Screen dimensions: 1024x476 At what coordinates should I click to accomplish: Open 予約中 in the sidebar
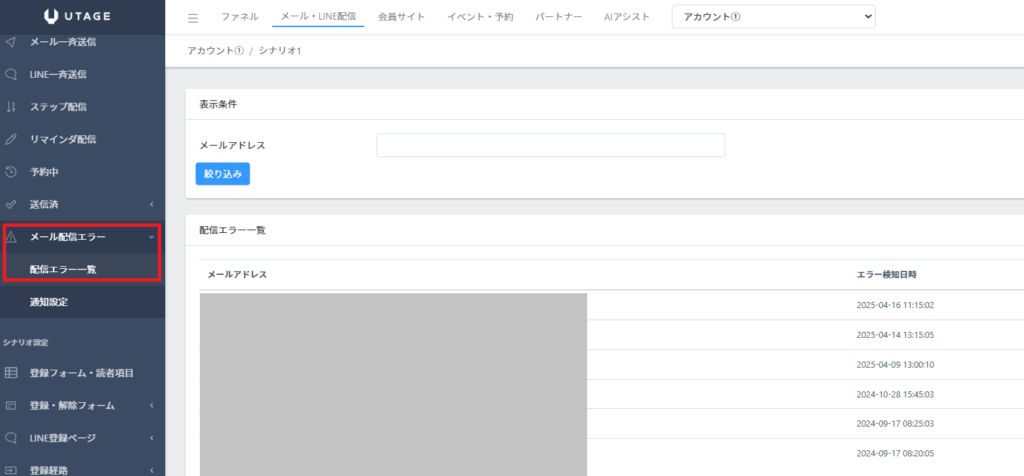coord(44,172)
